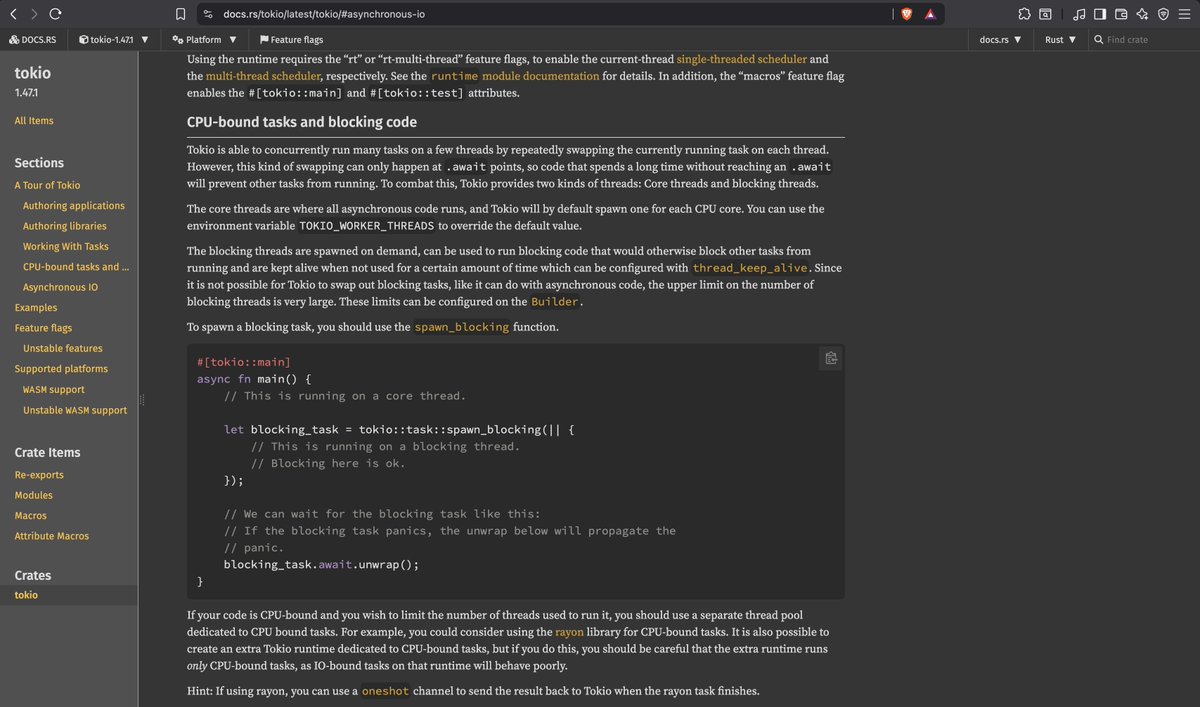Select tokio under Crates in sidebar
The width and height of the screenshot is (1200, 707).
click(26, 595)
